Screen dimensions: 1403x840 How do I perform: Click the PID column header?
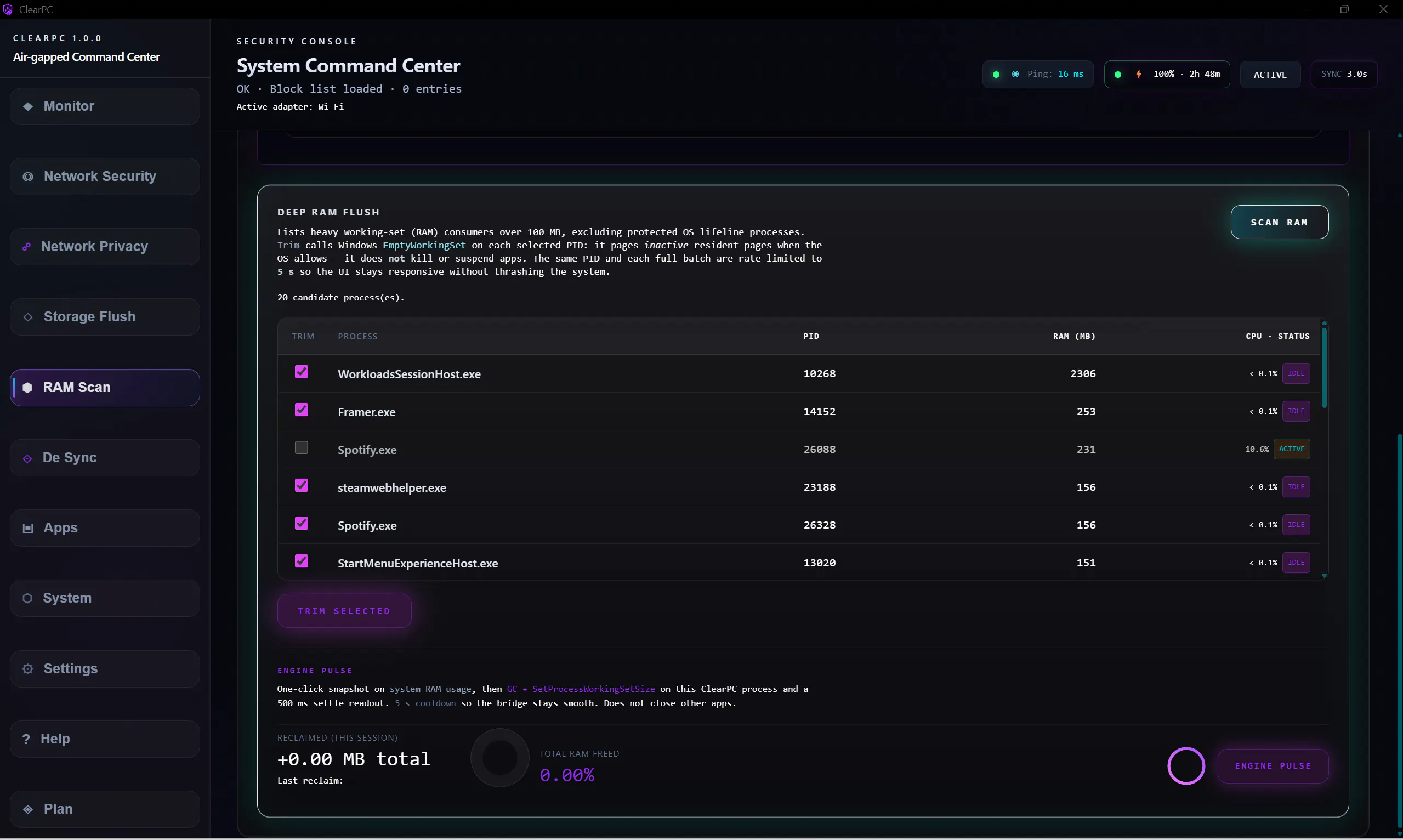click(x=811, y=337)
